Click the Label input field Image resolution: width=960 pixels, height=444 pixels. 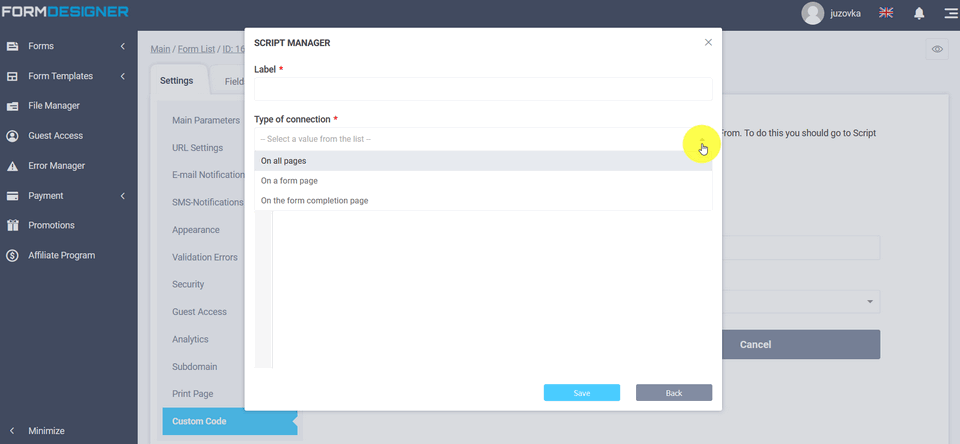tap(483, 89)
